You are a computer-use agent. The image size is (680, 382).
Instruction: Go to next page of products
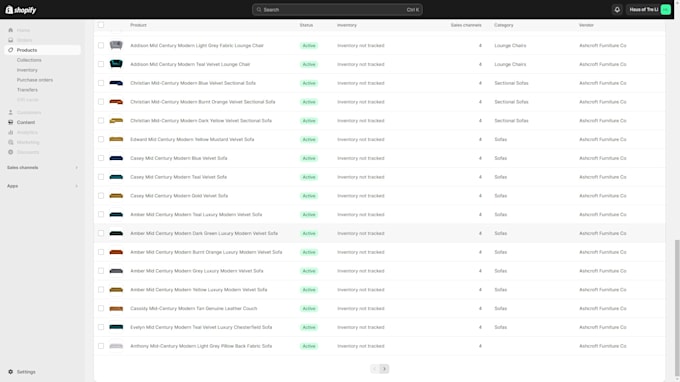(384, 369)
